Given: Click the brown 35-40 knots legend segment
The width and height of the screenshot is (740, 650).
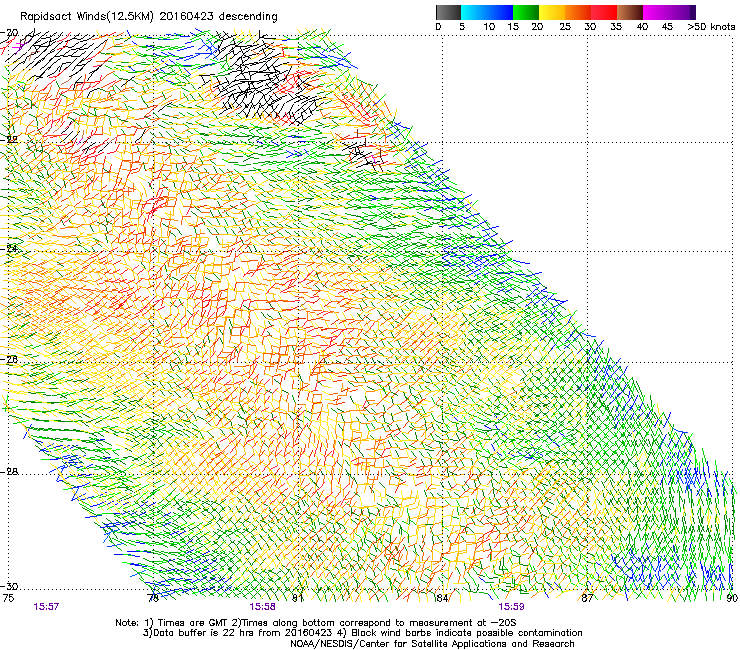Looking at the screenshot, I should [630, 12].
